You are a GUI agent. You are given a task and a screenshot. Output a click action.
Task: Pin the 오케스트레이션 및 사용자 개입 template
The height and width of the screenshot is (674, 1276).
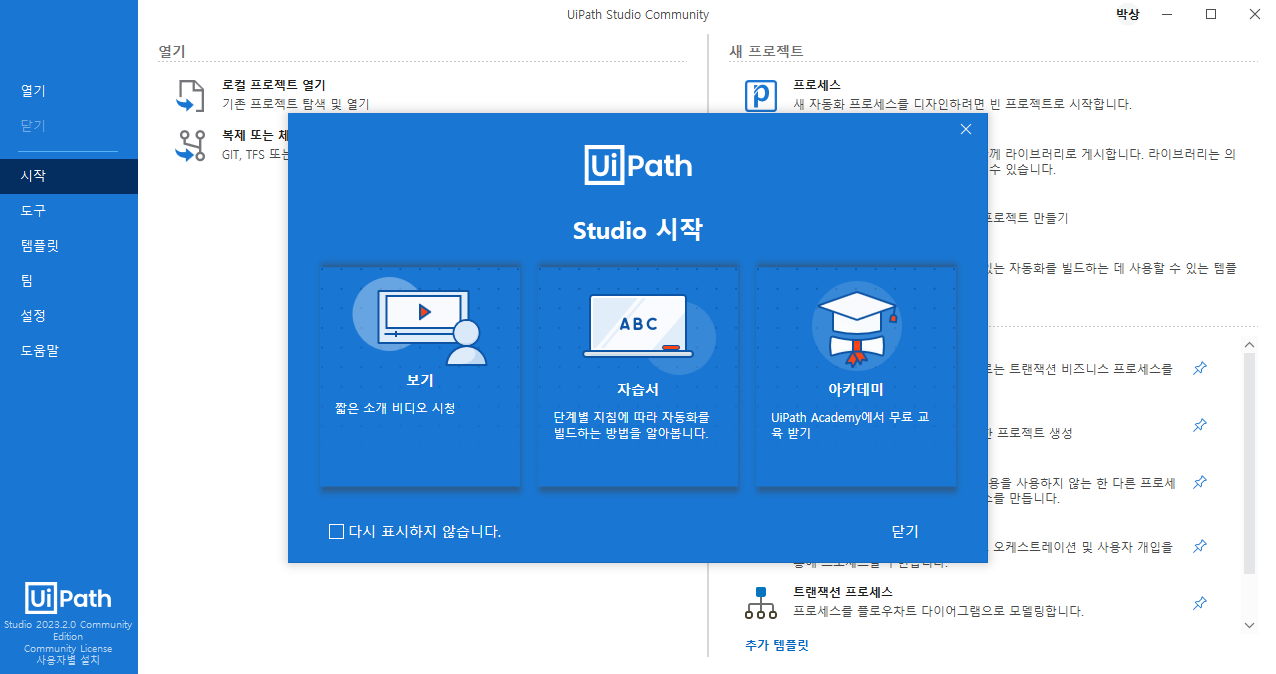[x=1200, y=547]
